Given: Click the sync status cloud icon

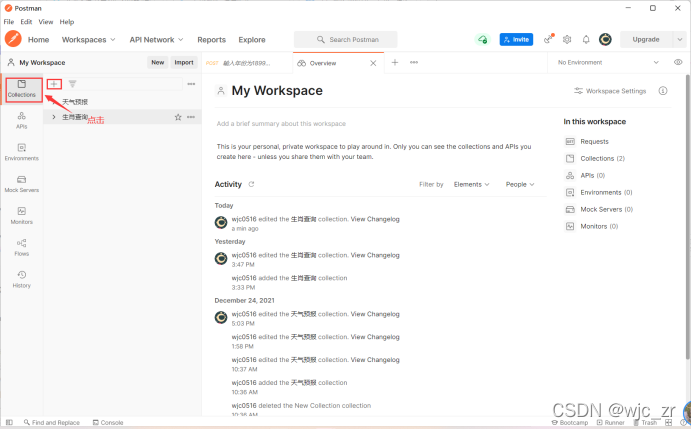Looking at the screenshot, I should coord(483,40).
